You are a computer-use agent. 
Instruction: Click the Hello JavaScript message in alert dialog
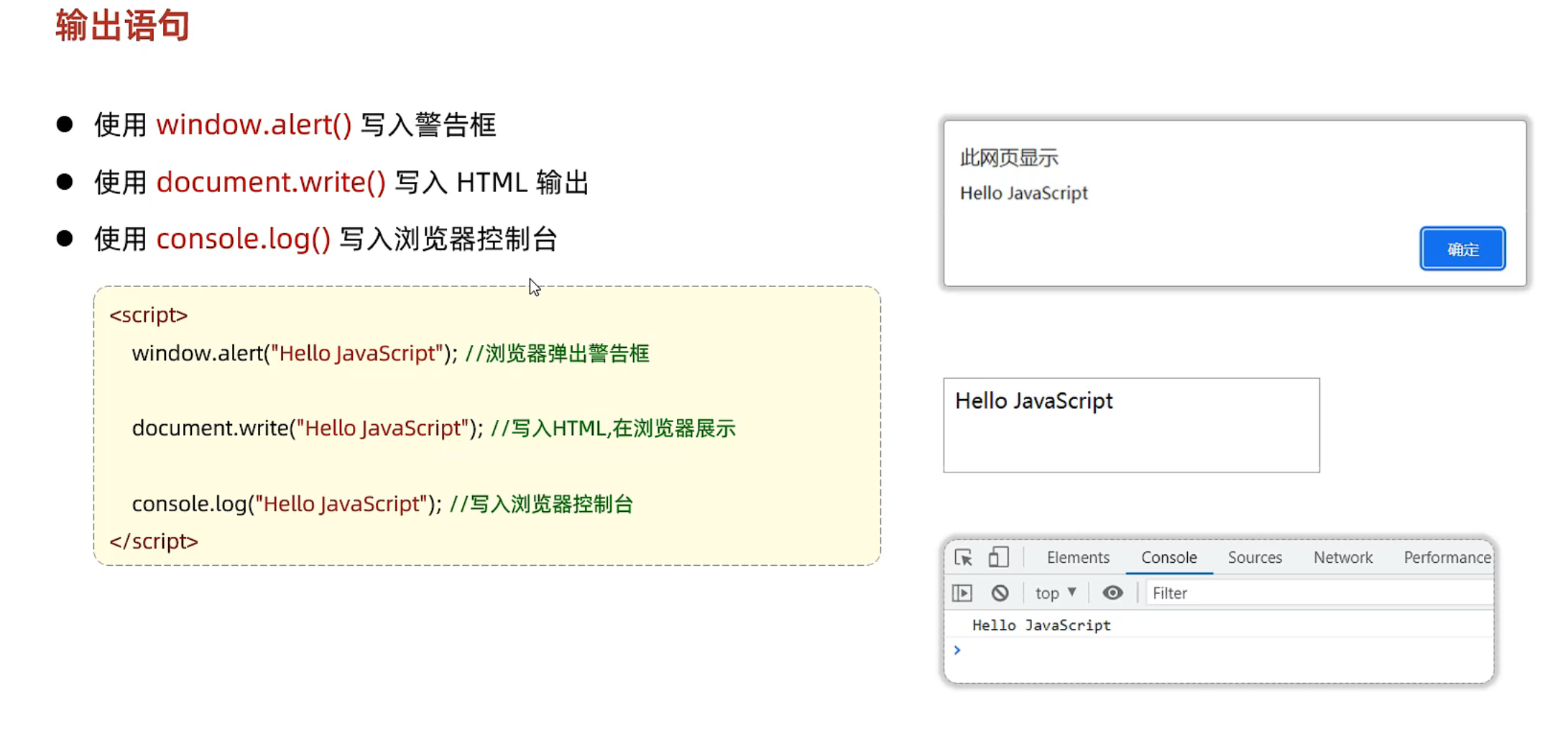point(1024,193)
